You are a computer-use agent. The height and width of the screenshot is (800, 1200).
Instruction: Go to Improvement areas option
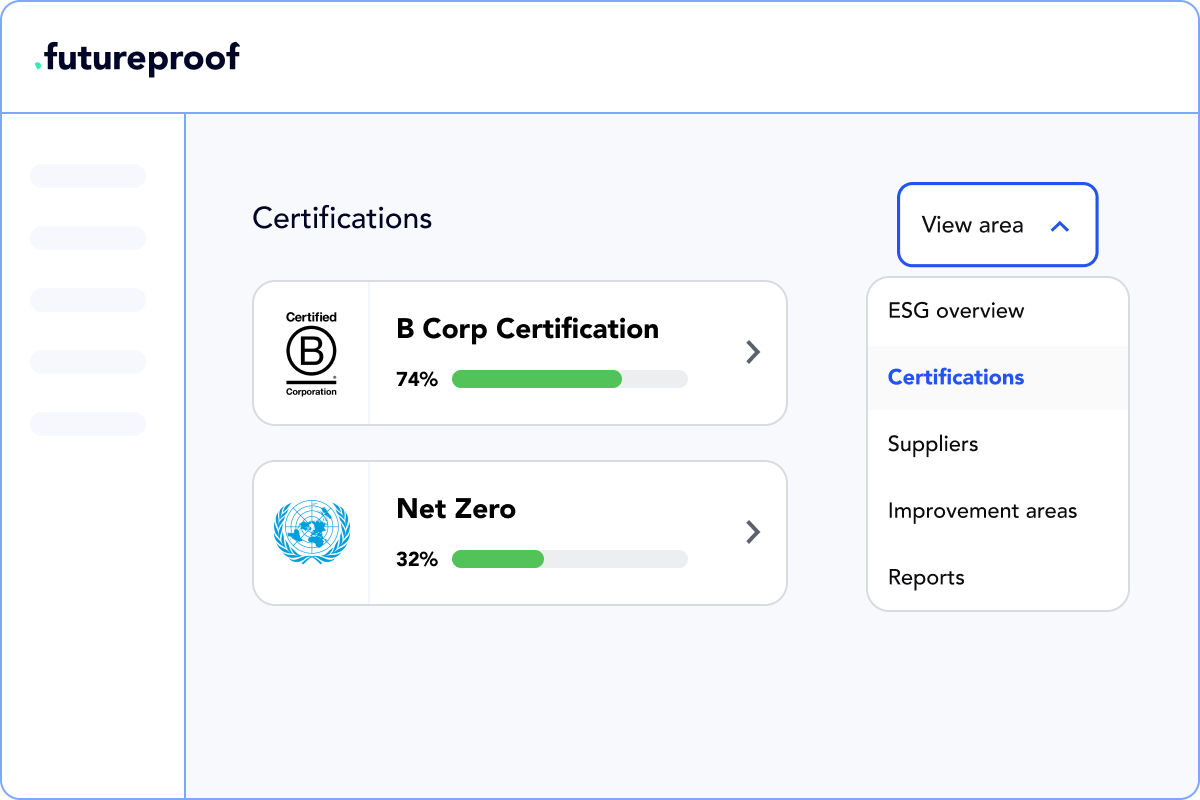tap(982, 511)
